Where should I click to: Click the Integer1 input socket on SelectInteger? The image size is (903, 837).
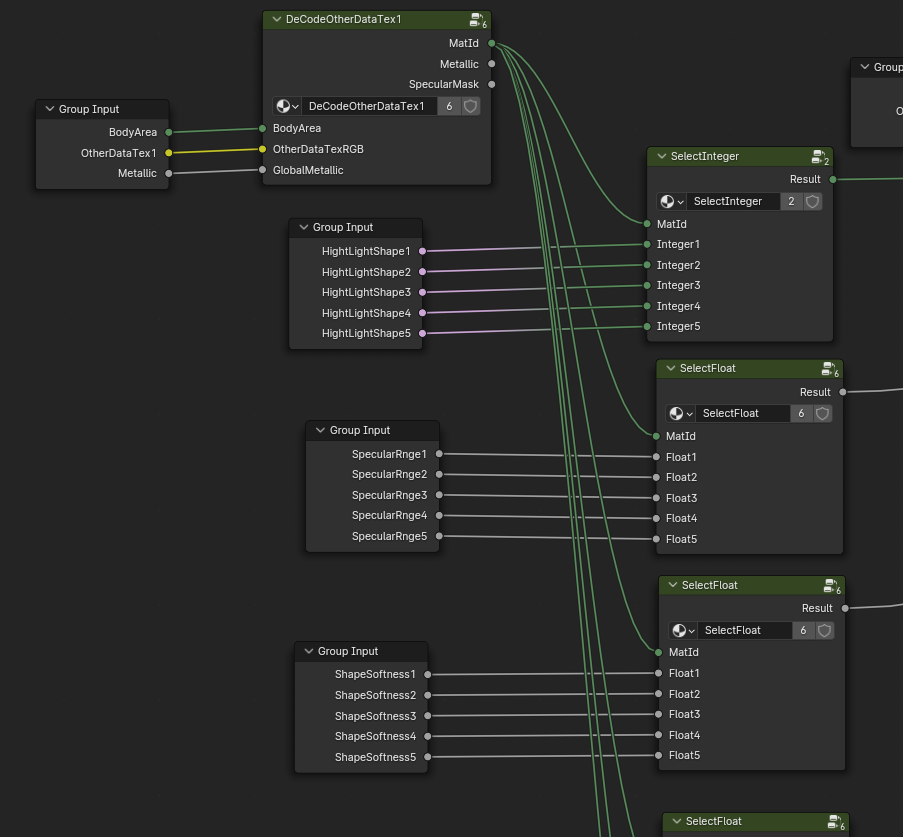(647, 245)
